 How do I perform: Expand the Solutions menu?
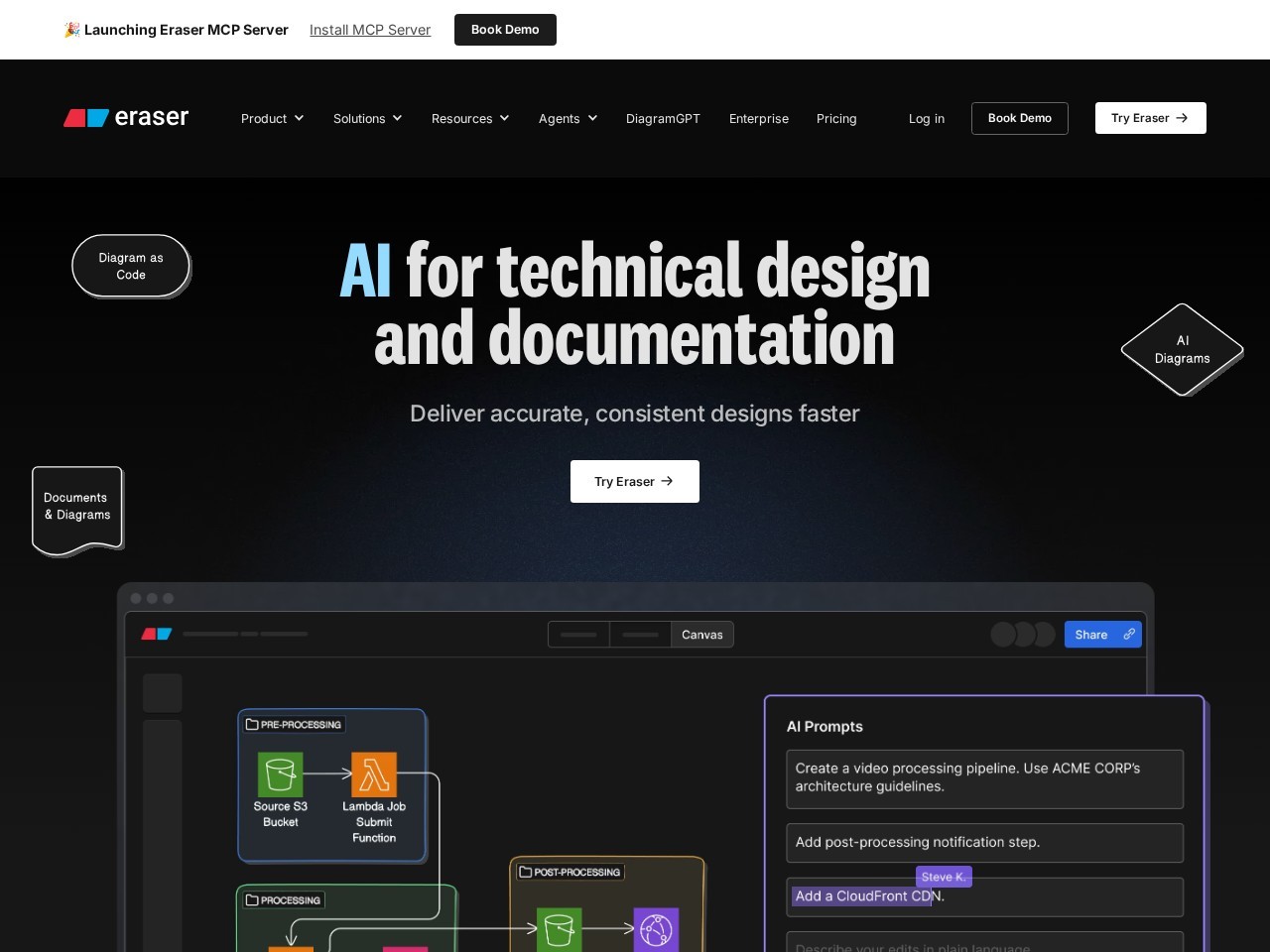point(367,118)
